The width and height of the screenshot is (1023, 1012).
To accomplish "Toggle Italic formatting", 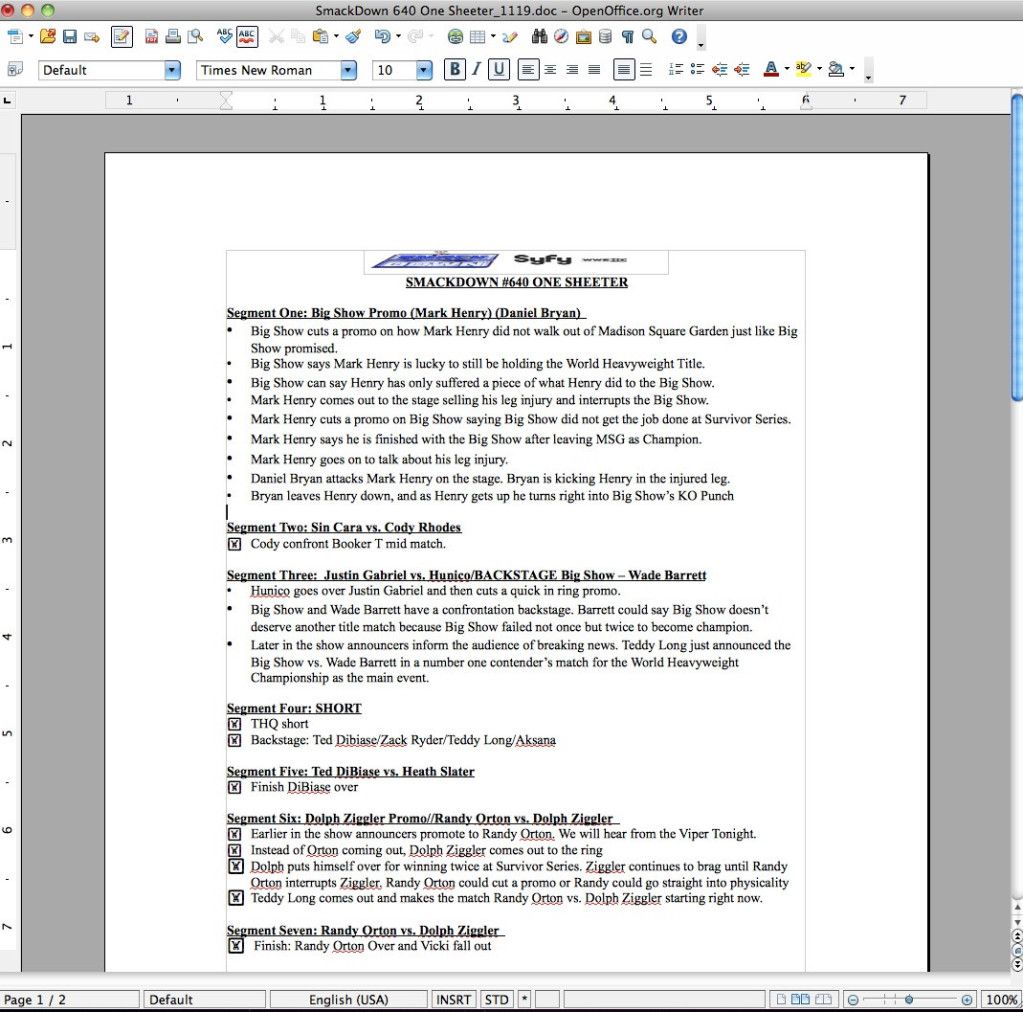I will pyautogui.click(x=476, y=70).
